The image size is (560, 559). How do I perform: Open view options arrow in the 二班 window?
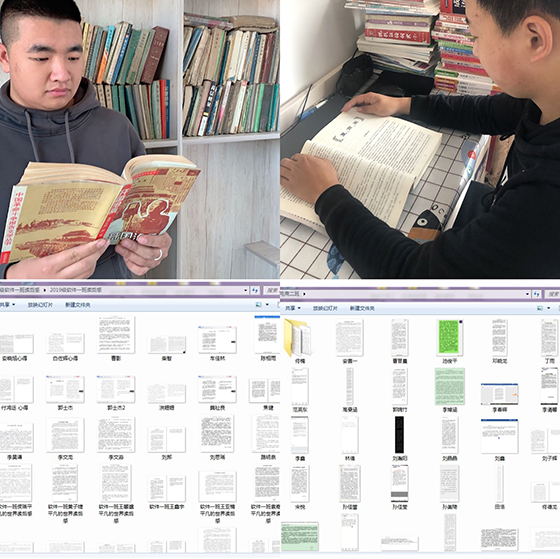549,308
